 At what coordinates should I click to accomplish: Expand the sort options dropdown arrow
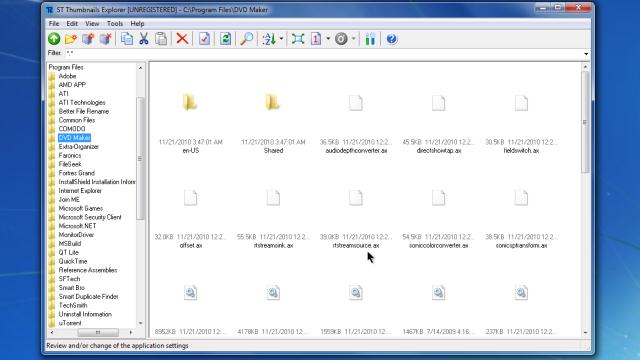[x=281, y=39]
